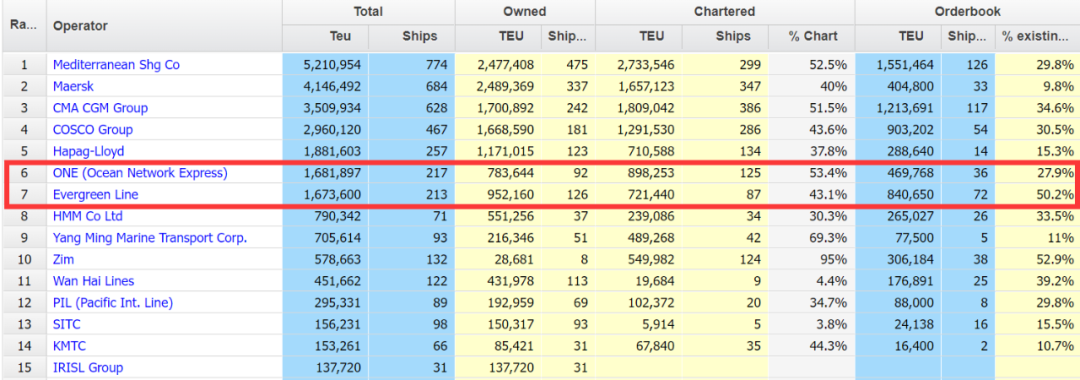Open the Wan Hai Lines link

[x=93, y=281]
